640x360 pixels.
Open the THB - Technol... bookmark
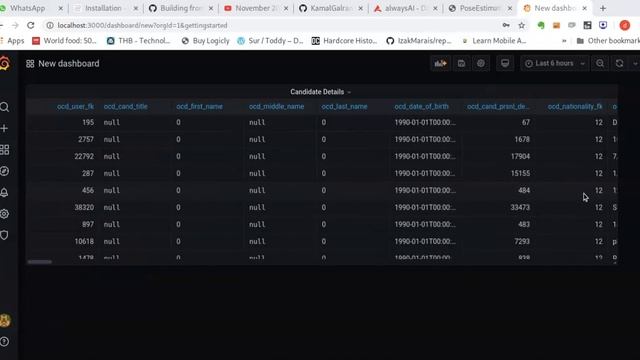[139, 41]
